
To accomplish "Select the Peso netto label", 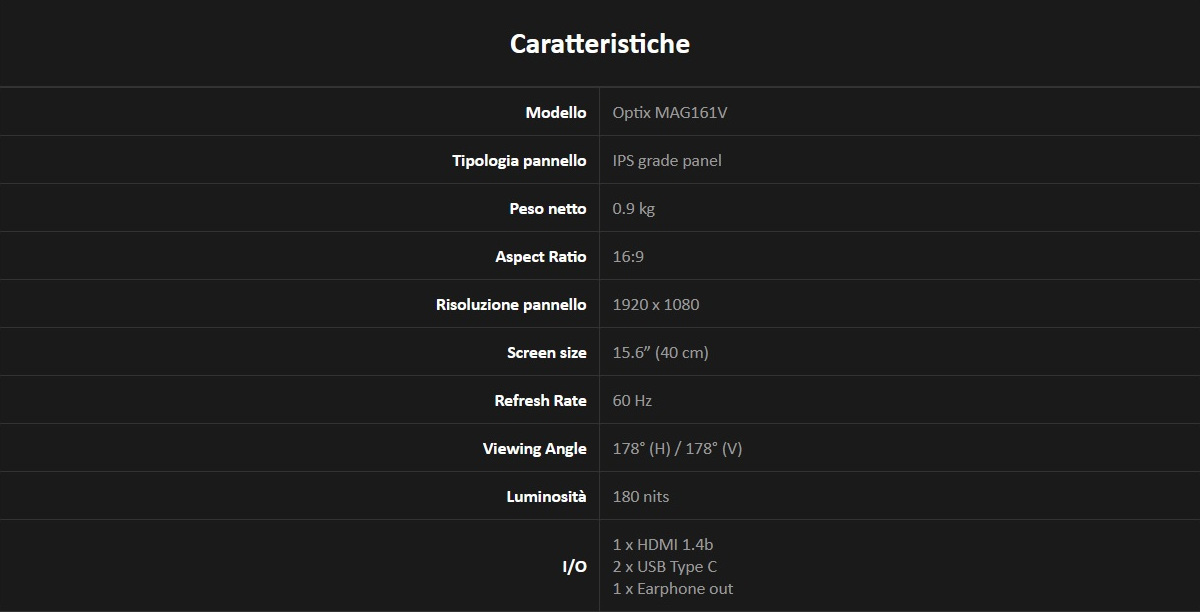I will [x=548, y=208].
